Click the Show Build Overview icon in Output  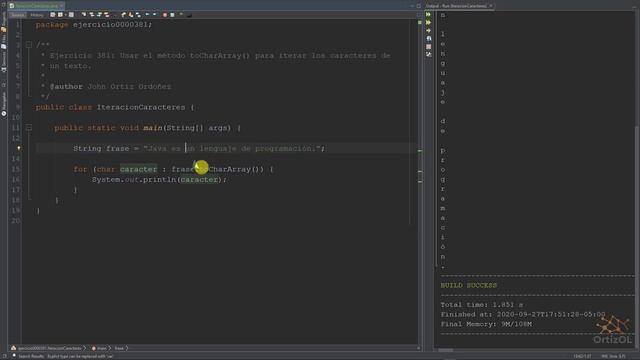(x=428, y=38)
